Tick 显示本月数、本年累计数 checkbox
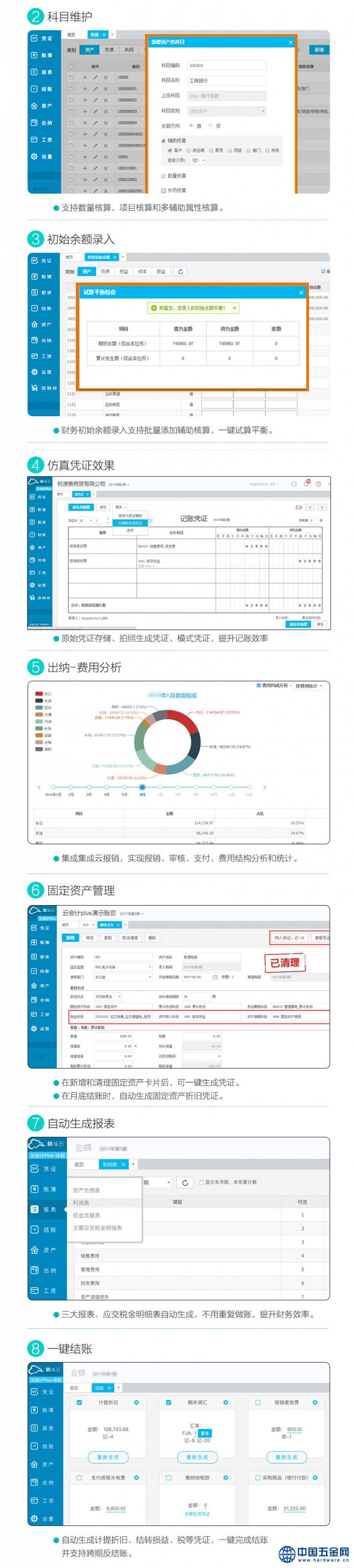 point(201,1182)
